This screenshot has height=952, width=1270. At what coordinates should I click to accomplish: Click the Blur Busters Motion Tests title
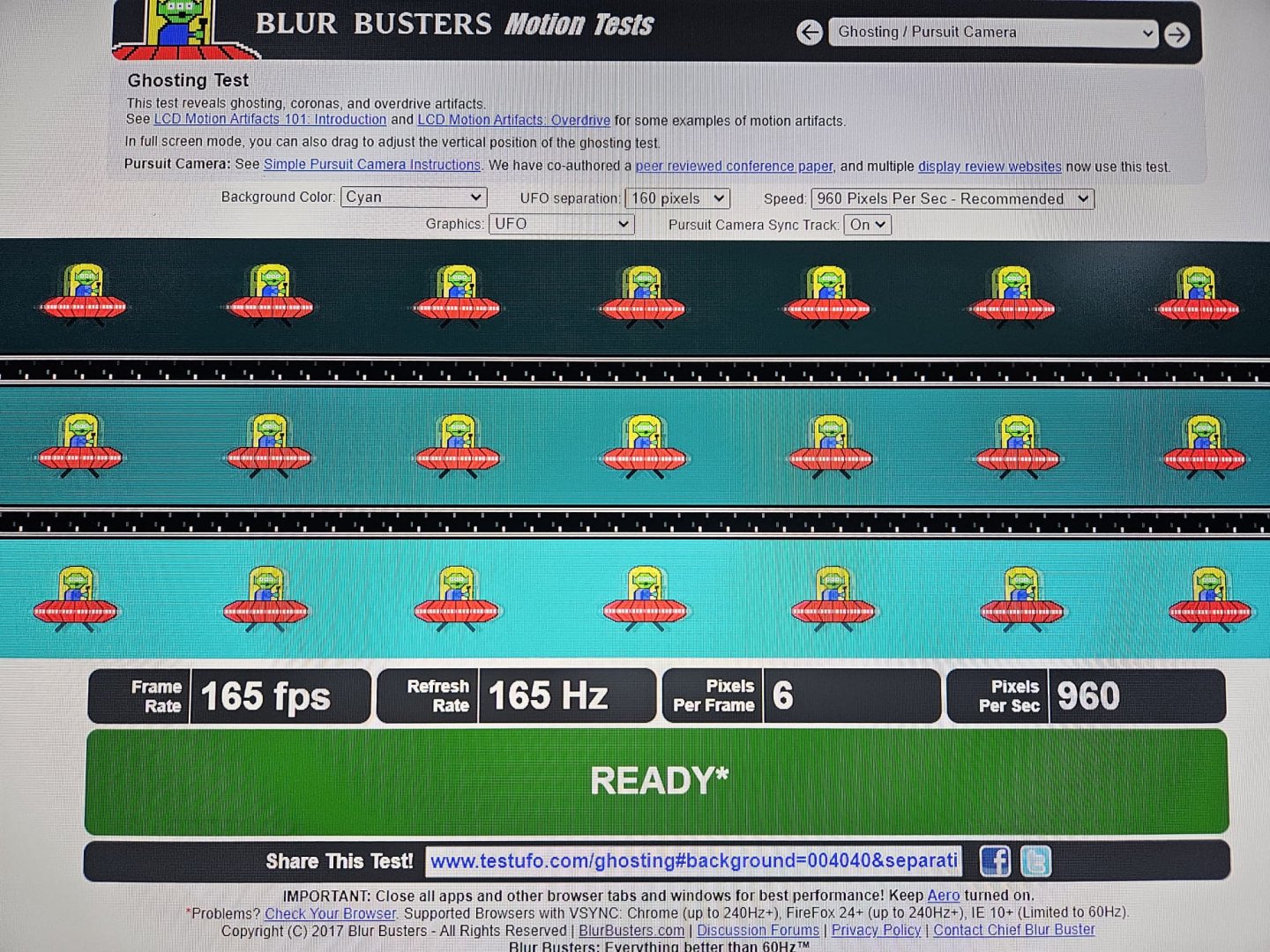tap(454, 24)
